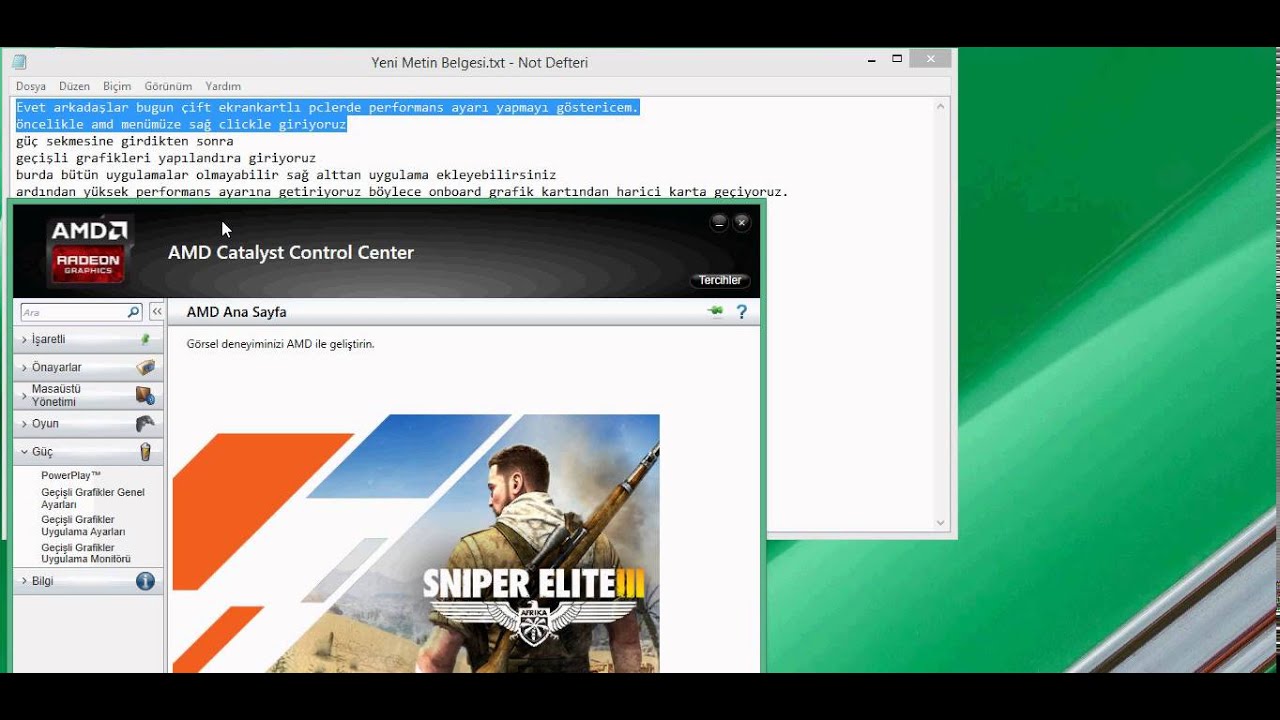
Task: Open Geçişli Grafikler Uygulama Ayarları
Action: (83, 525)
